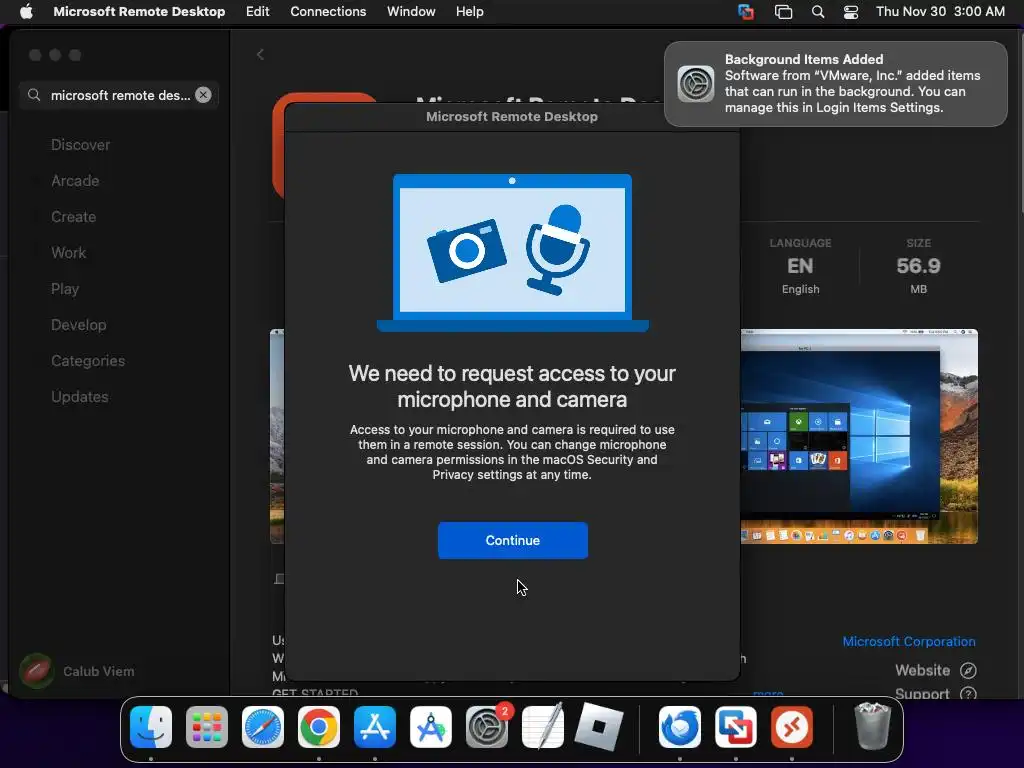Select Create in the App Store sidebar
Viewport: 1024px width, 768px height.
coord(73,217)
